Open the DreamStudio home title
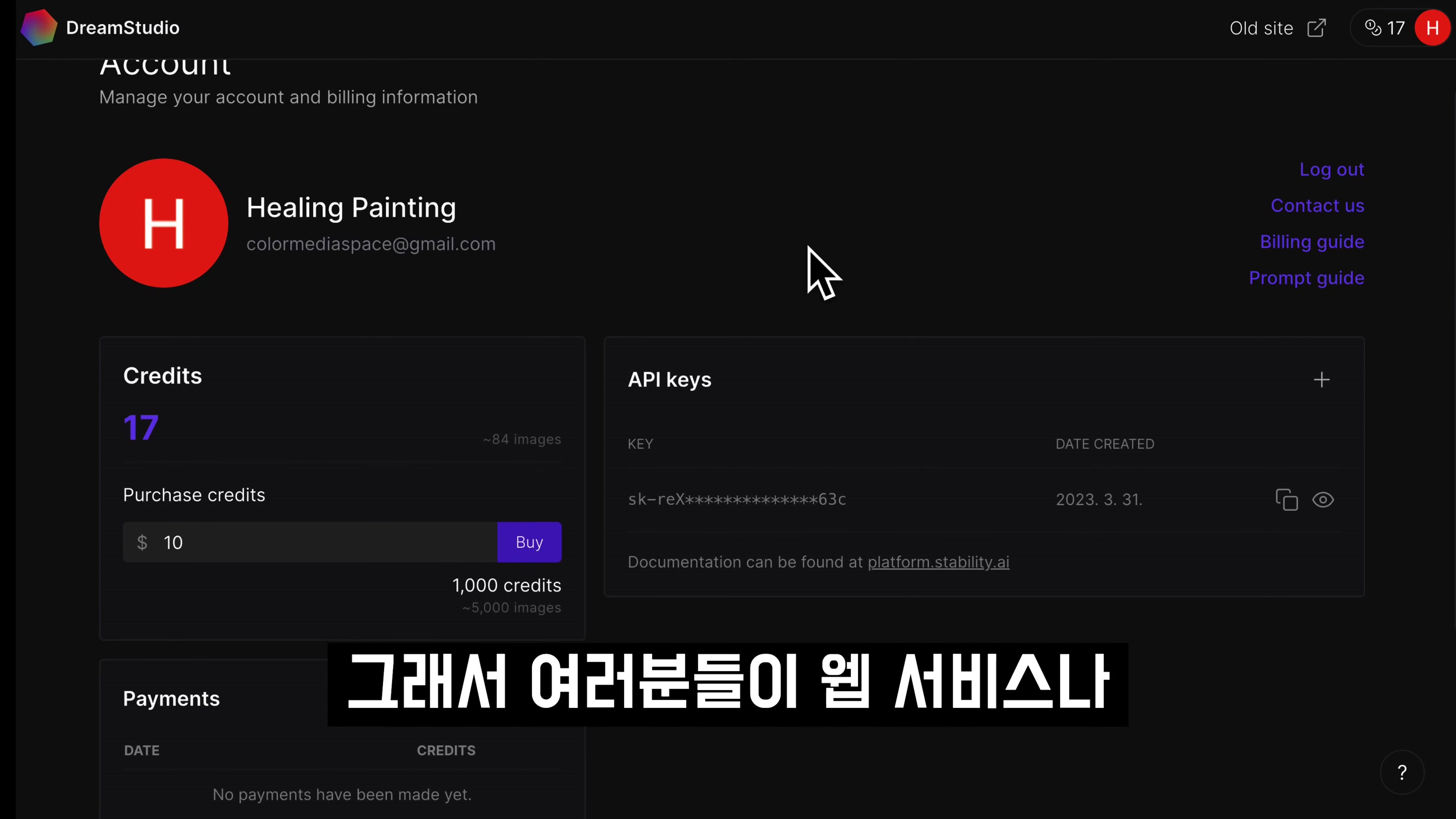Screen dimensions: 1456x819 pyautogui.click(x=122, y=28)
